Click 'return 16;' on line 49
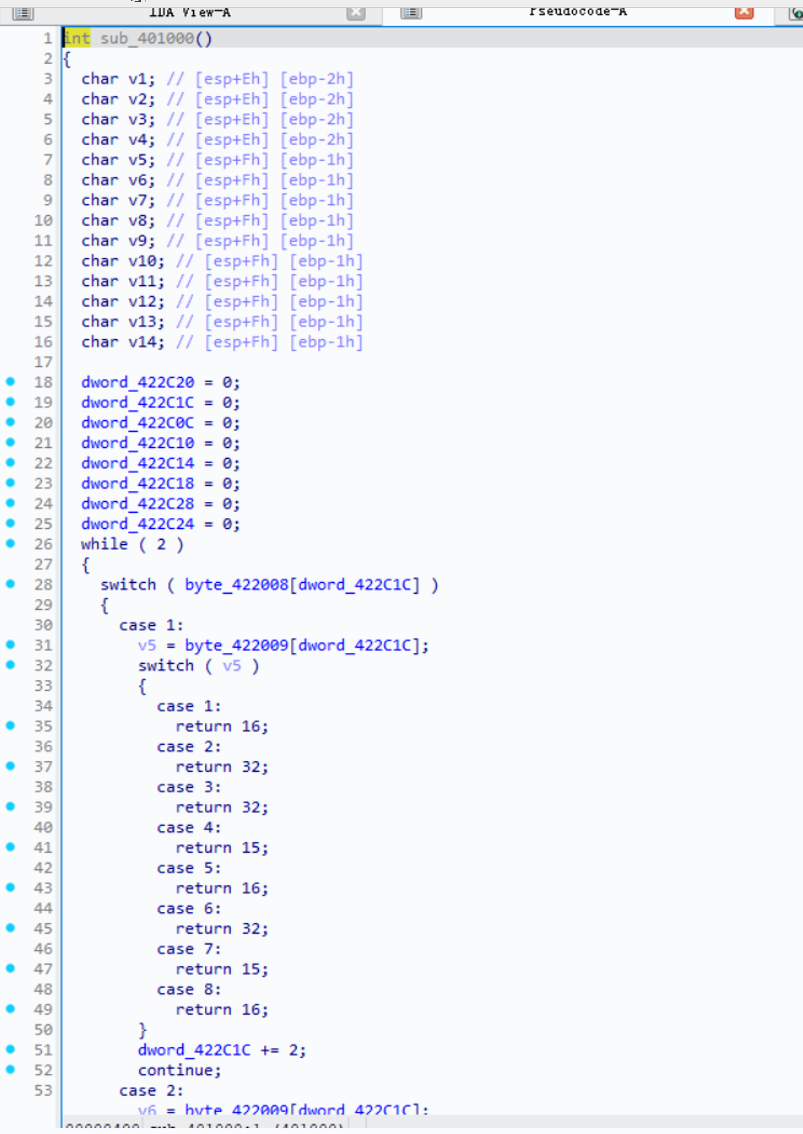The image size is (803, 1134). tap(222, 1010)
